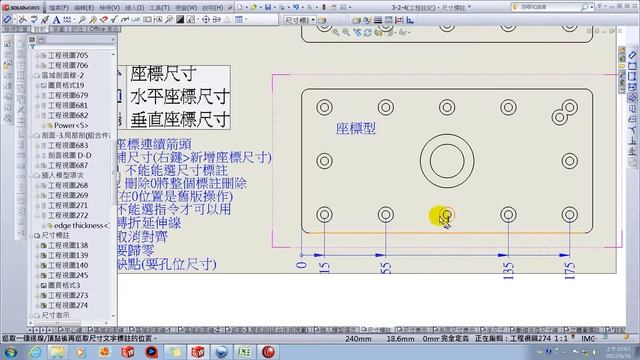Insert a Surface Finish symbol
The width and height of the screenshot is (640, 360).
[x=114, y=19]
